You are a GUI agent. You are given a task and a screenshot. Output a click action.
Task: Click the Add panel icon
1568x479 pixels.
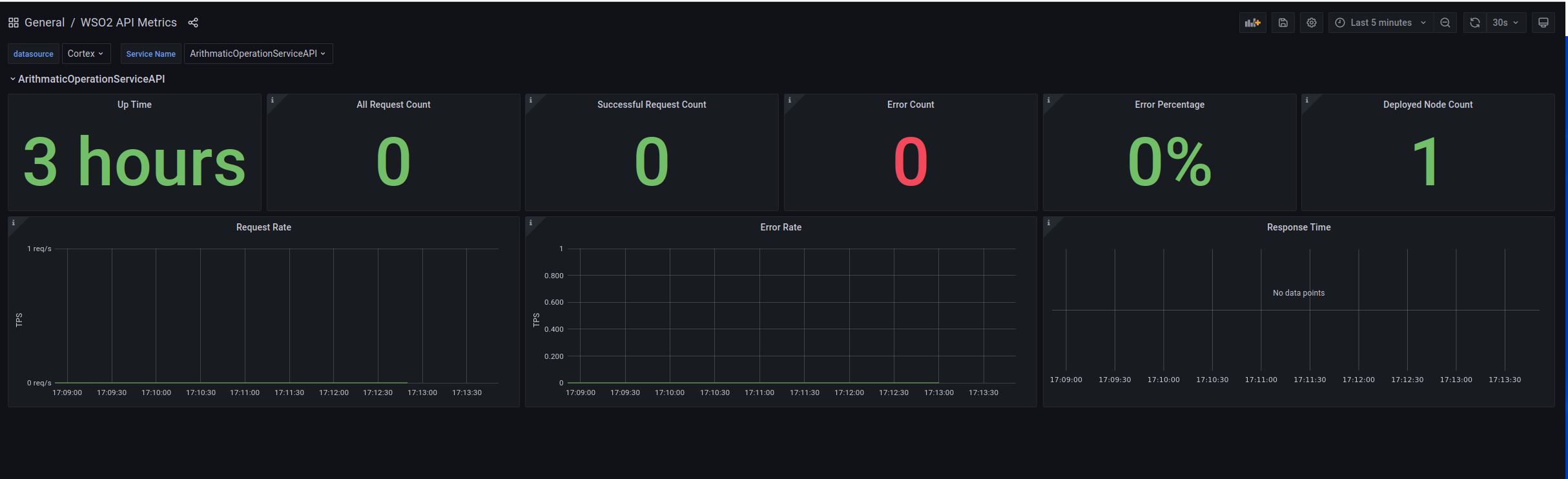pos(1252,23)
